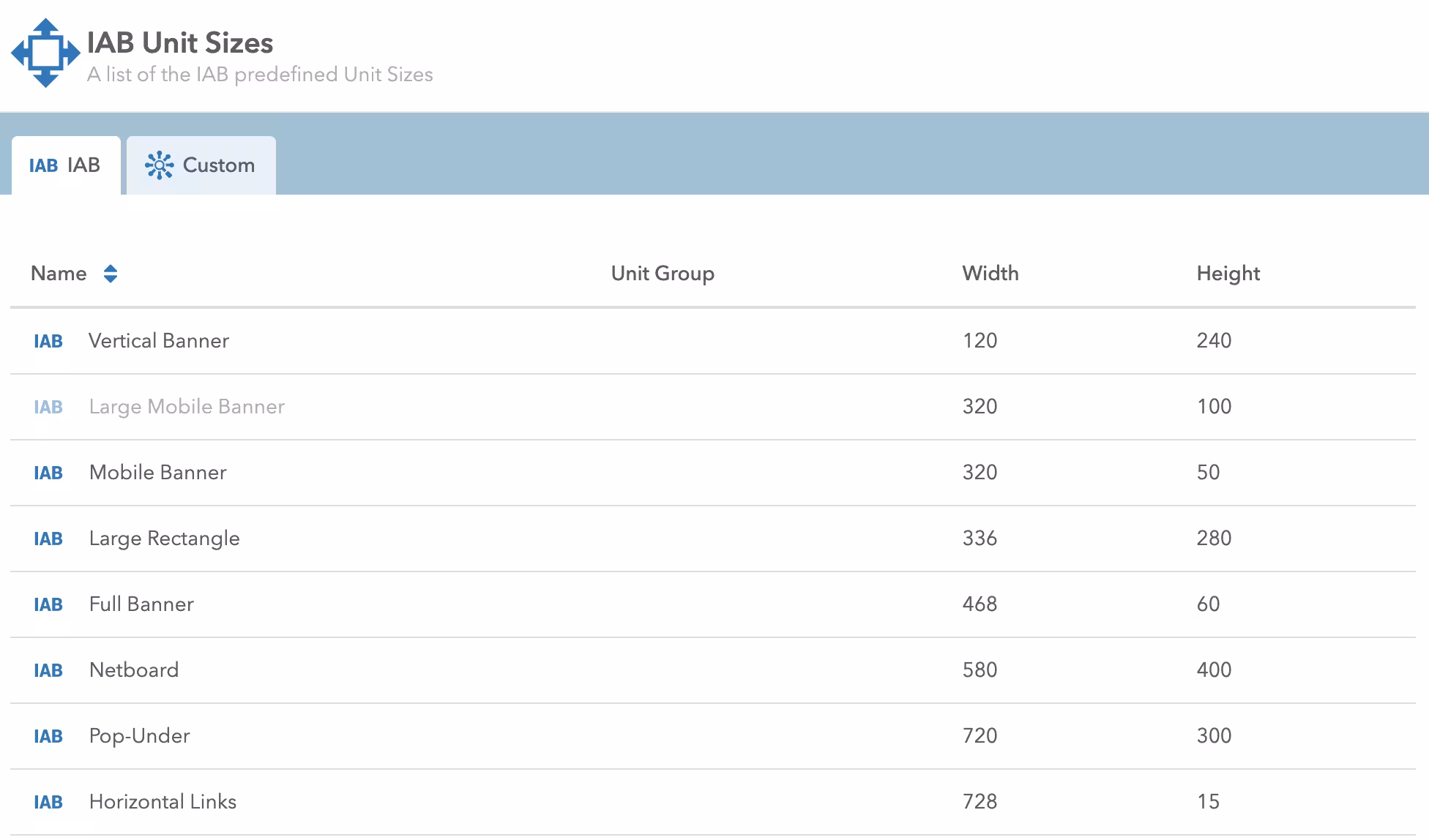Click the Width column header

(x=990, y=274)
